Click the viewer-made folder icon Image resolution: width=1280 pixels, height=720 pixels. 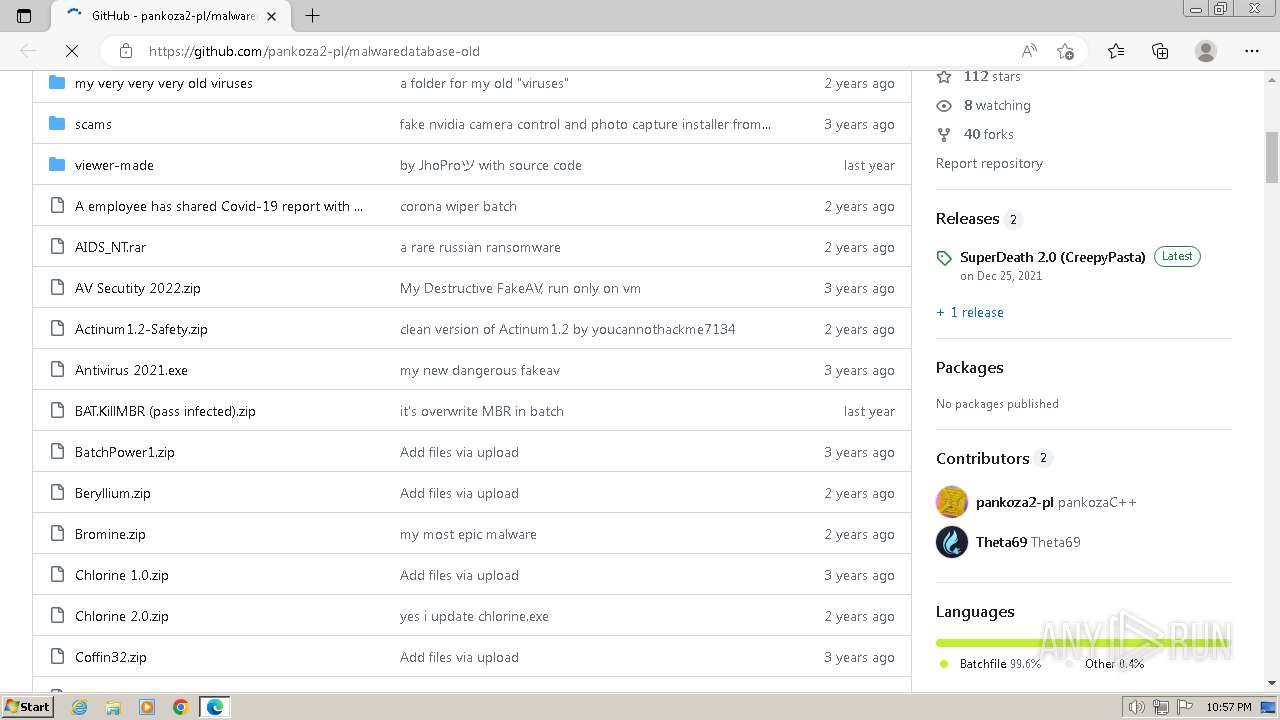point(57,165)
